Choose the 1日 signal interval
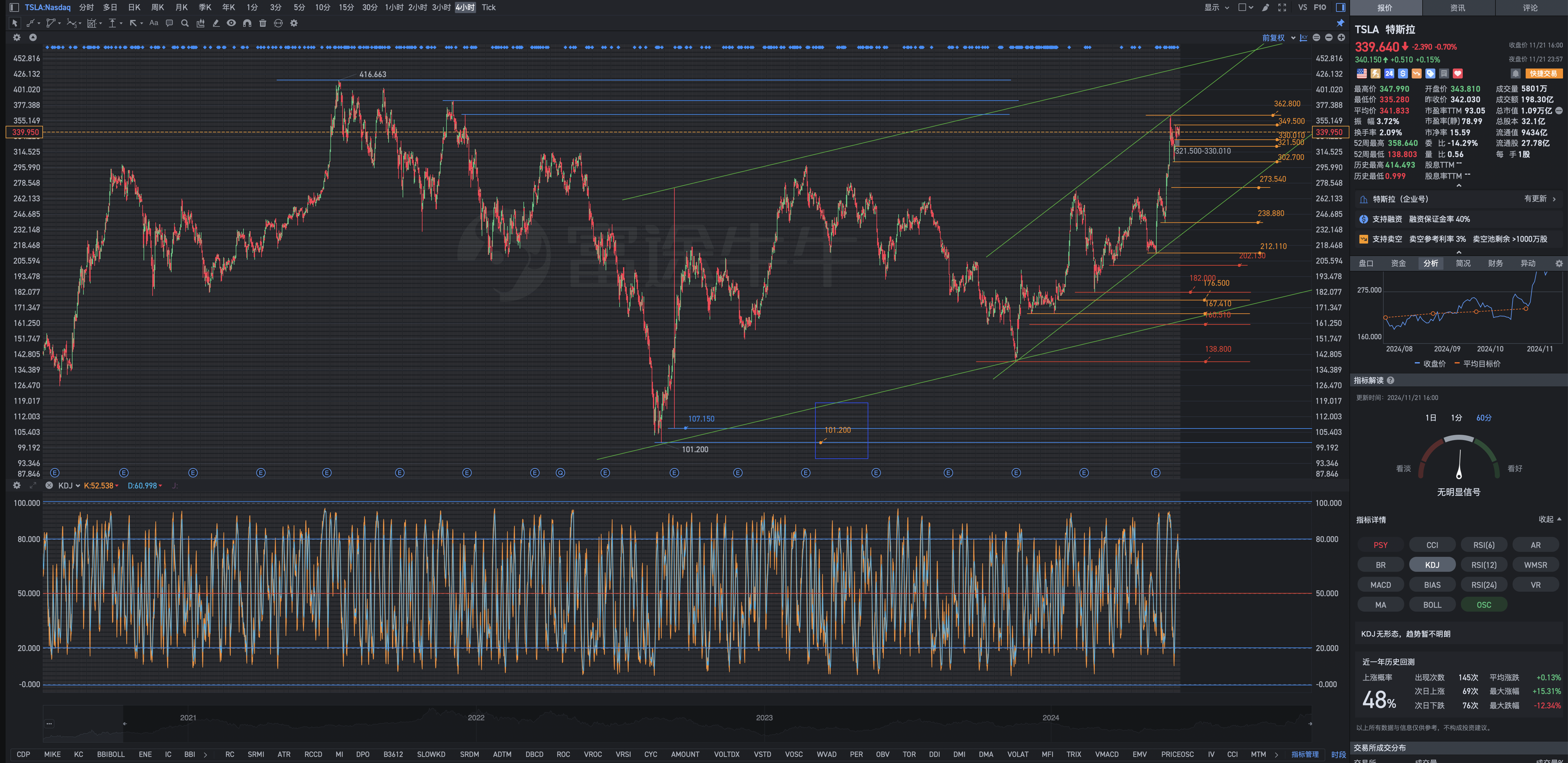 1431,418
